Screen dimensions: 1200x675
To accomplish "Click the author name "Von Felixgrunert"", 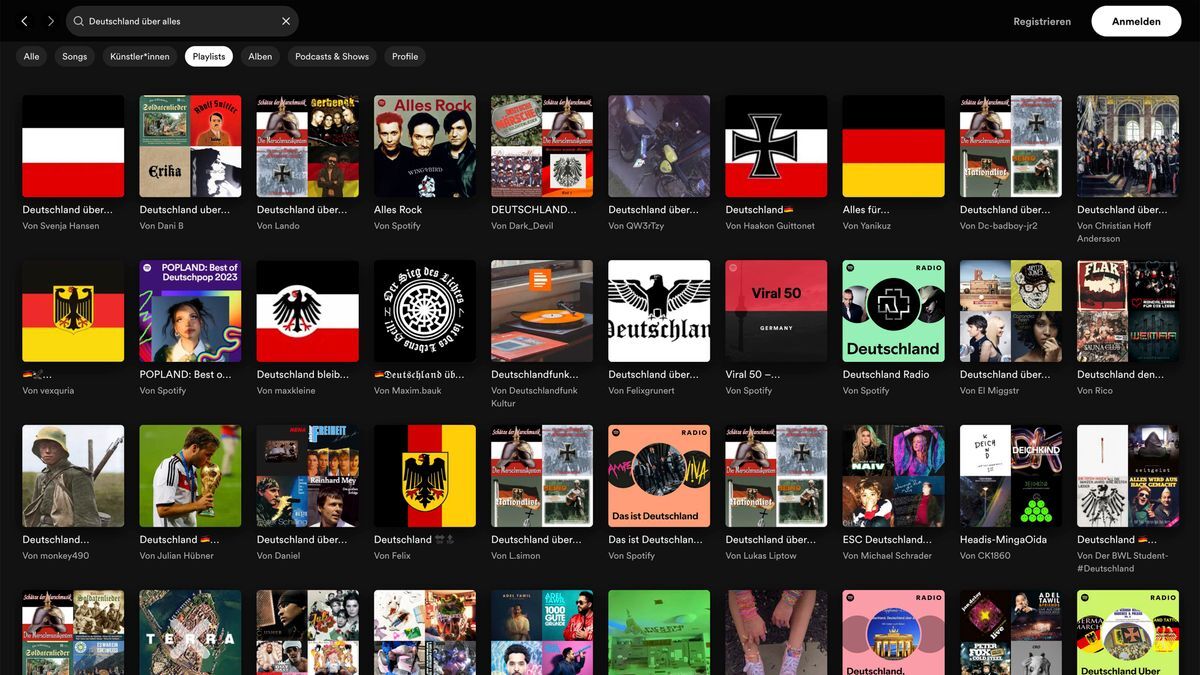I will pos(641,391).
